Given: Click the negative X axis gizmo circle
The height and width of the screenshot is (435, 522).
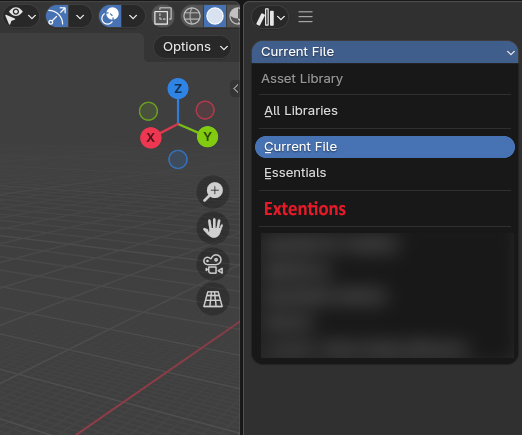Looking at the screenshot, I should pos(205,110).
